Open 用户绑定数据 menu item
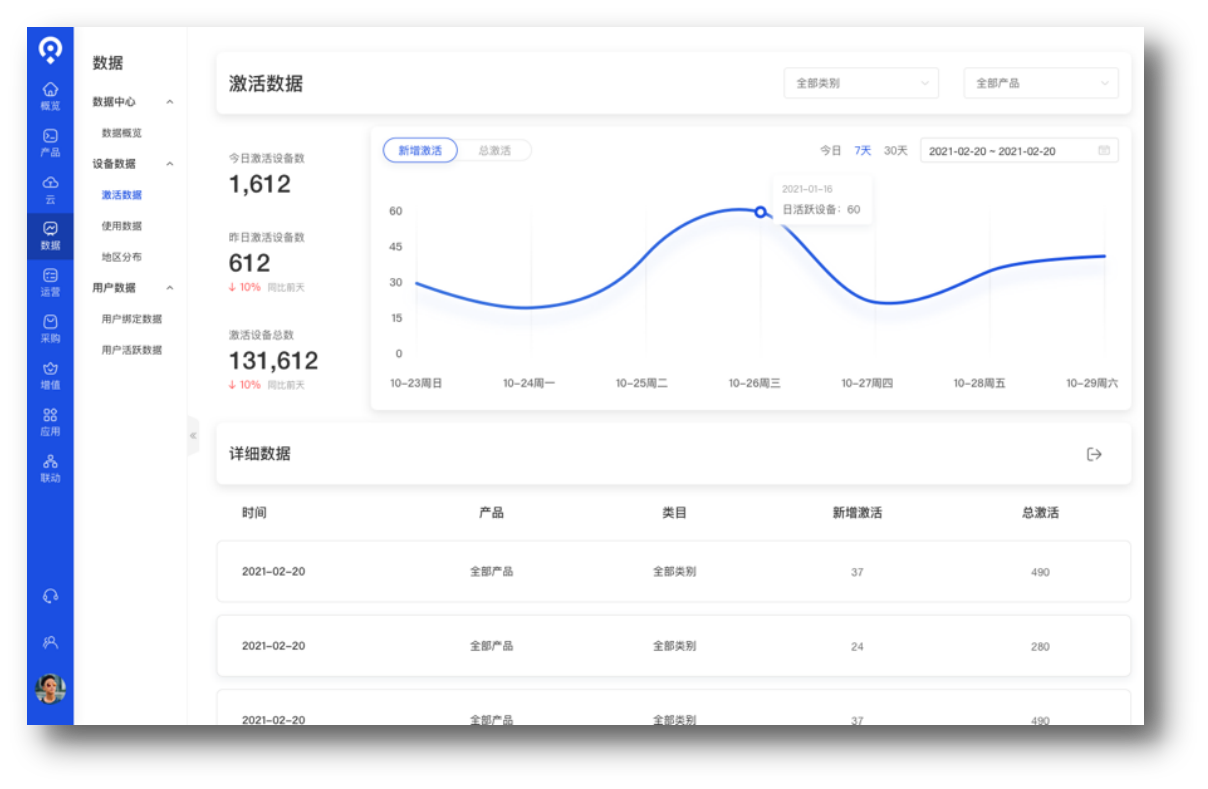 click(132, 319)
